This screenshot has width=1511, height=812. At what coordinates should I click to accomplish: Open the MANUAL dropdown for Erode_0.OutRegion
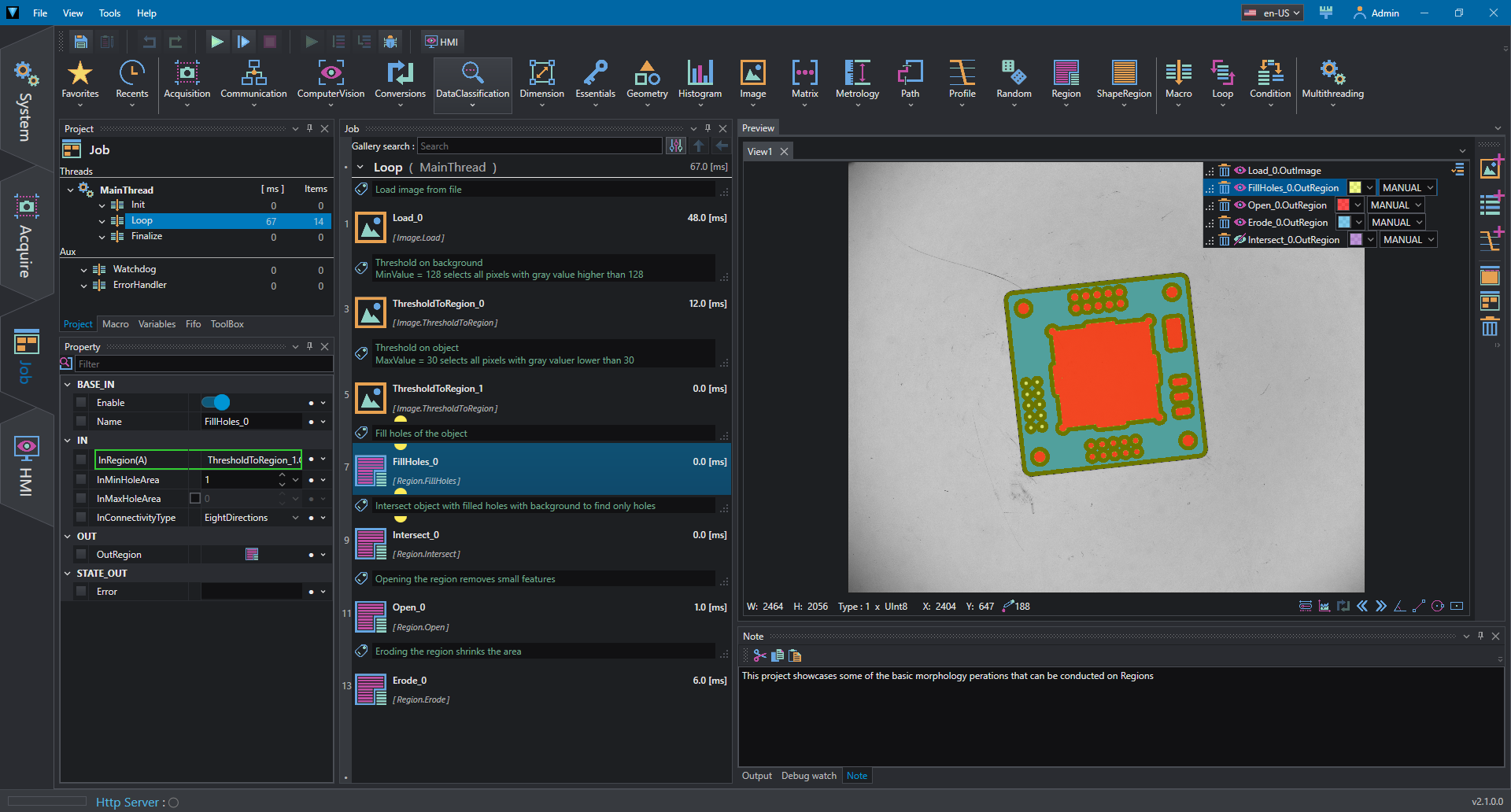click(1397, 223)
